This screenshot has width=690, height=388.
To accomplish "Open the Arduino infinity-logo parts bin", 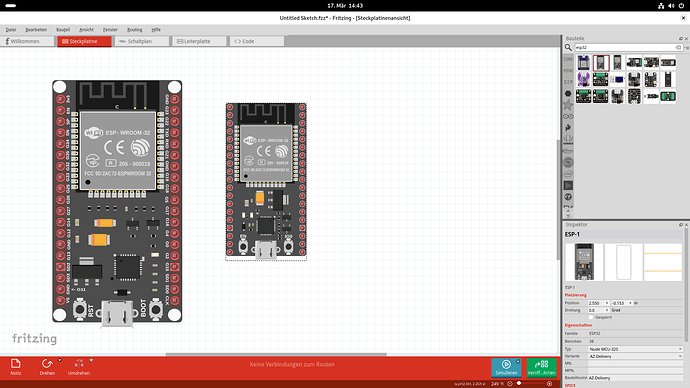I will (568, 117).
